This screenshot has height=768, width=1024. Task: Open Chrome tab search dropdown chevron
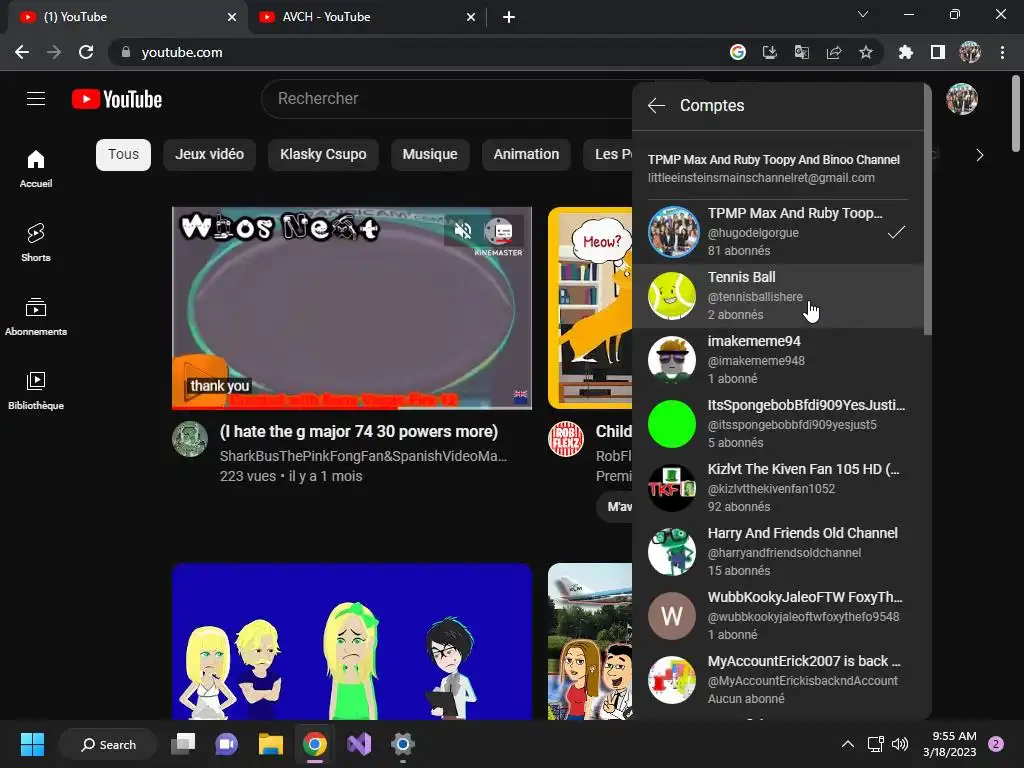(863, 14)
